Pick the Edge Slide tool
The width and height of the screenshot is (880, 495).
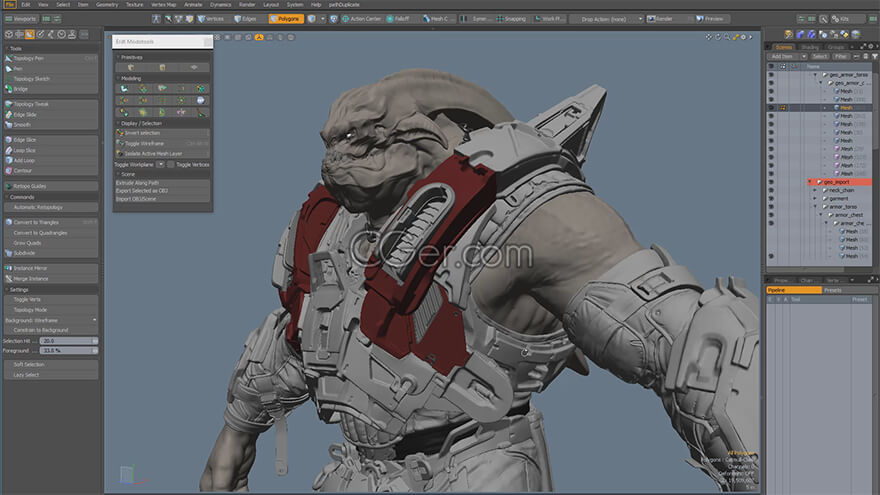[x=51, y=114]
